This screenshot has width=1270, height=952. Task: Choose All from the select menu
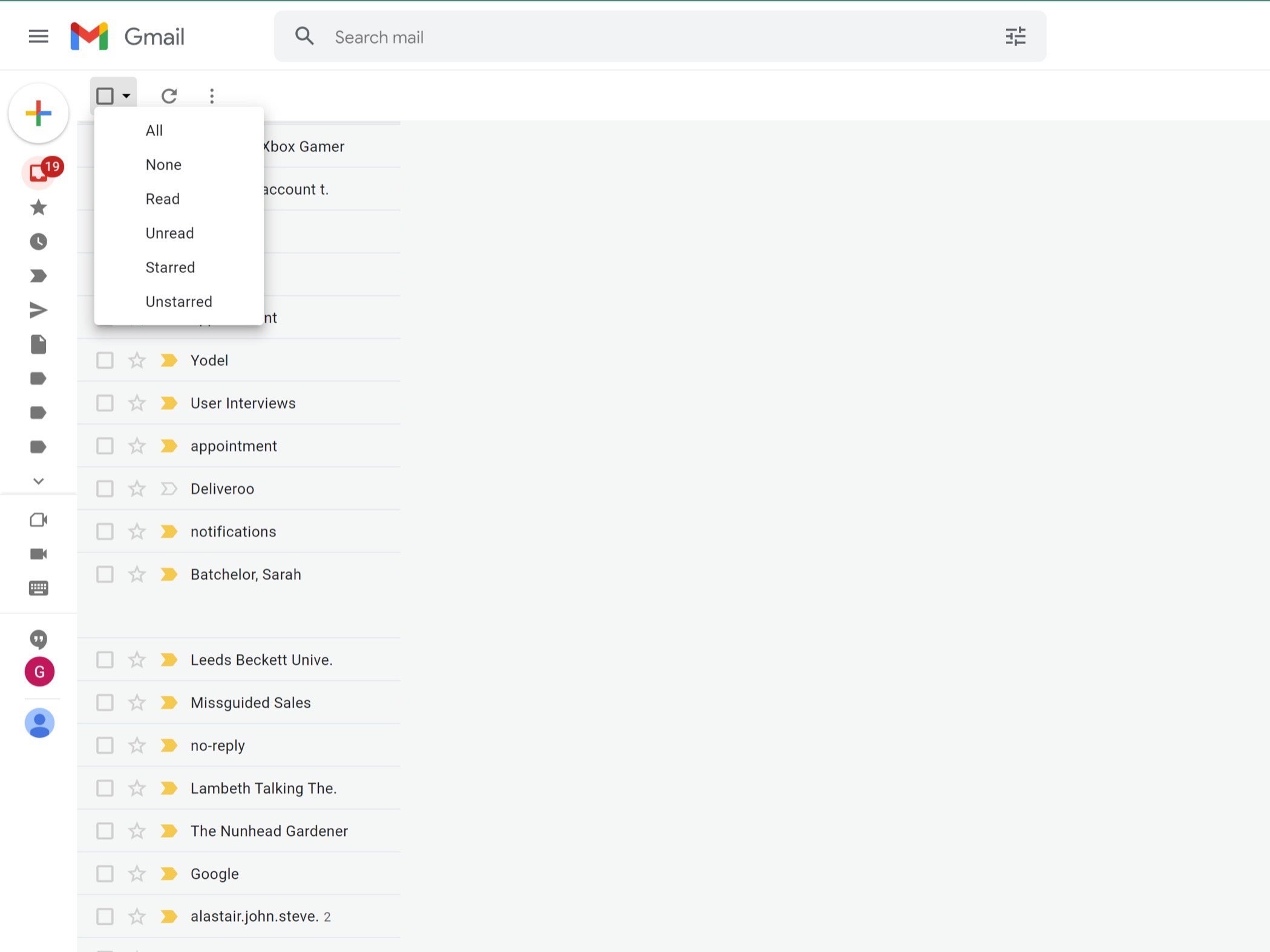click(179, 131)
